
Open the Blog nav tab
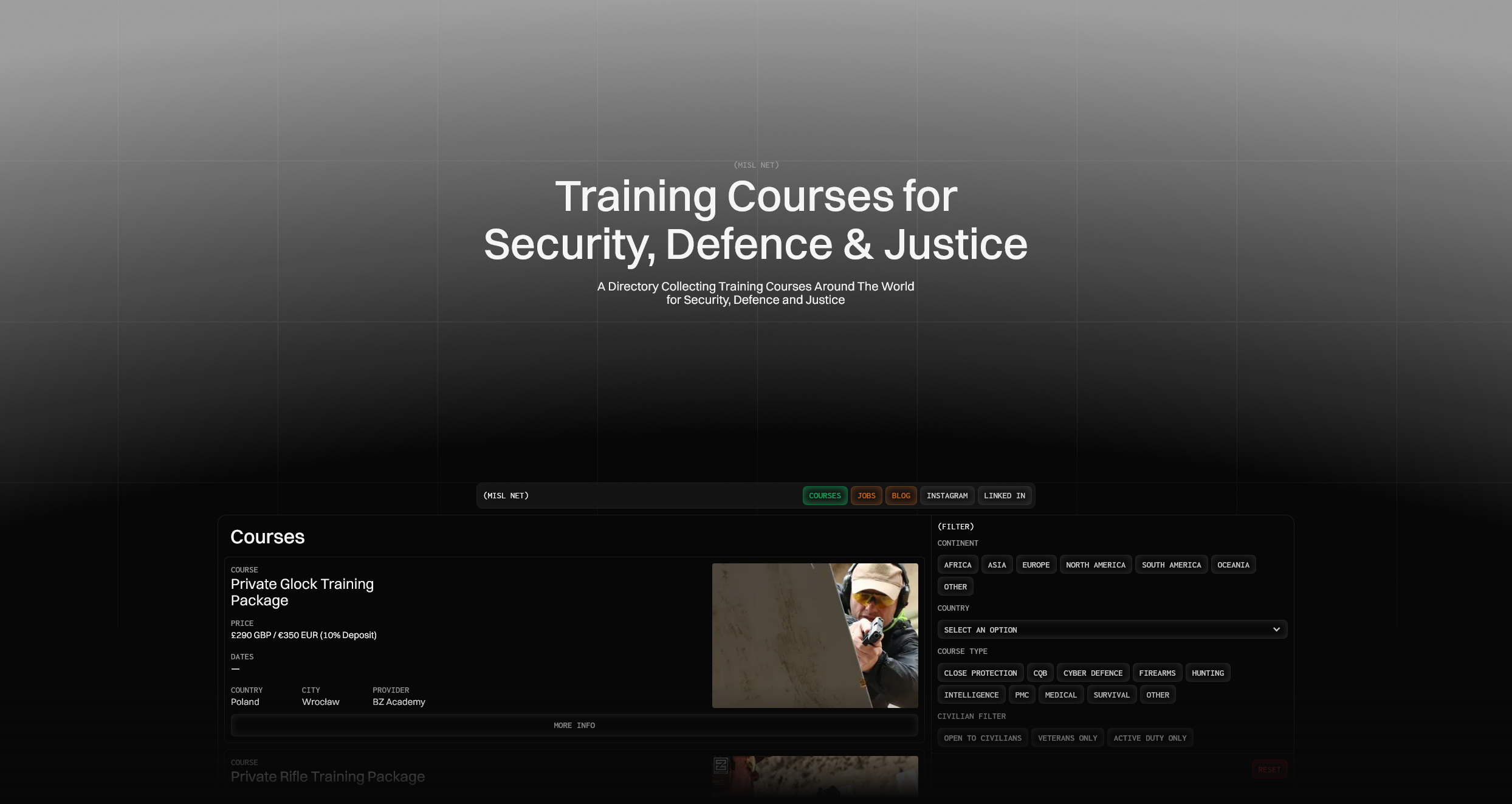coord(901,496)
